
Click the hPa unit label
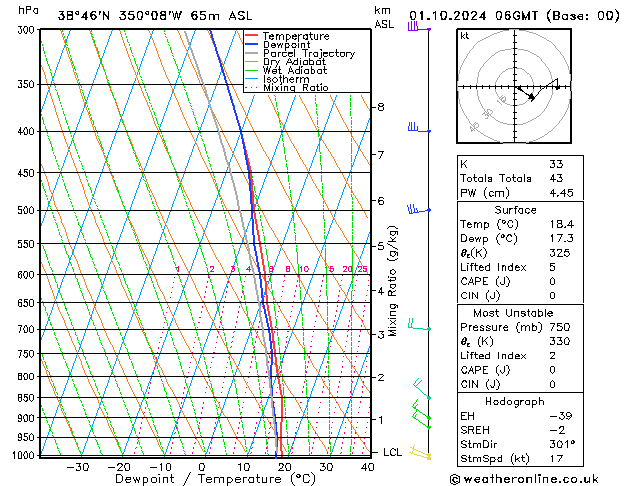(28, 10)
